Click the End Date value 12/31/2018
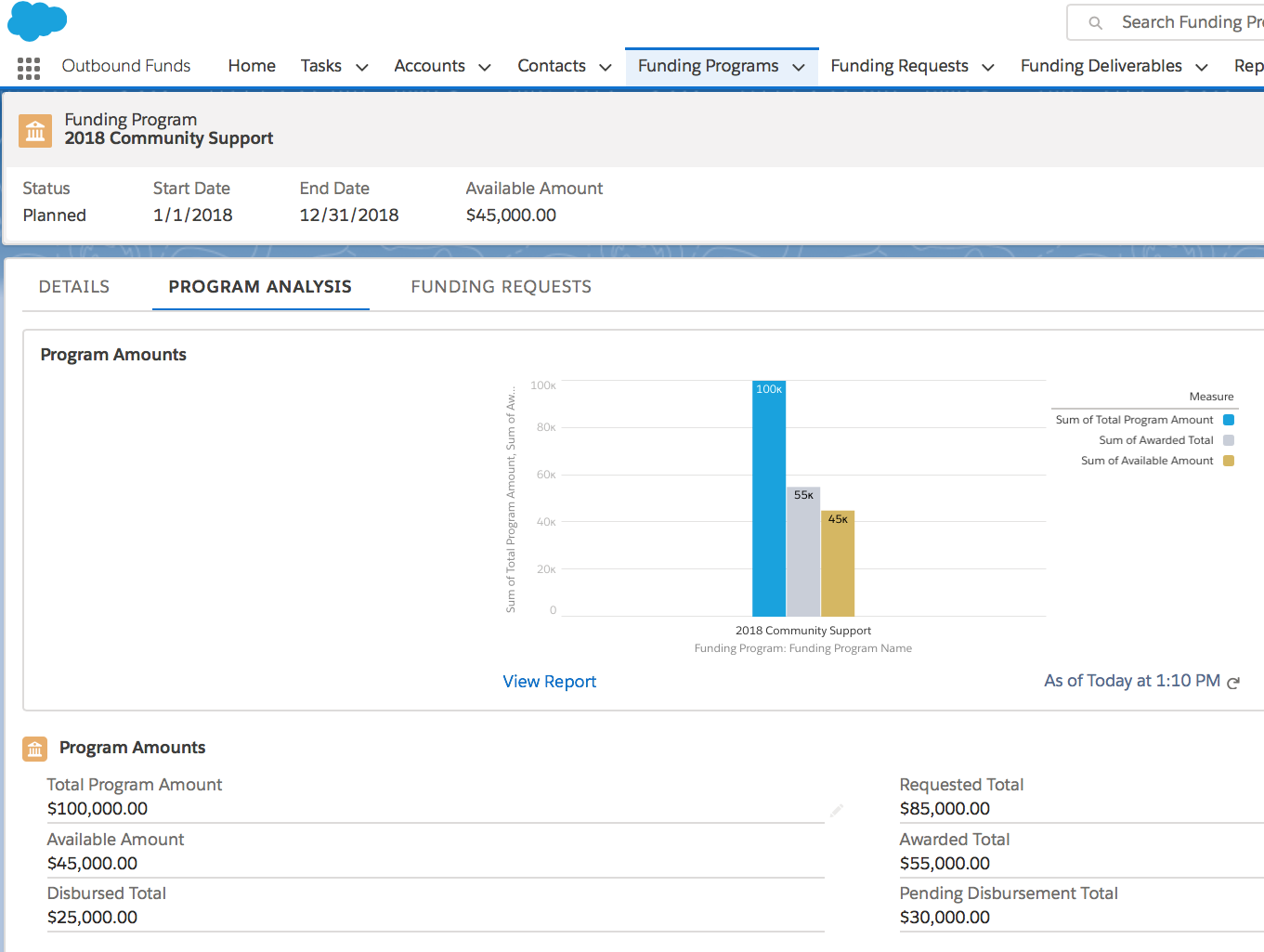This screenshot has width=1264, height=952. point(349,215)
